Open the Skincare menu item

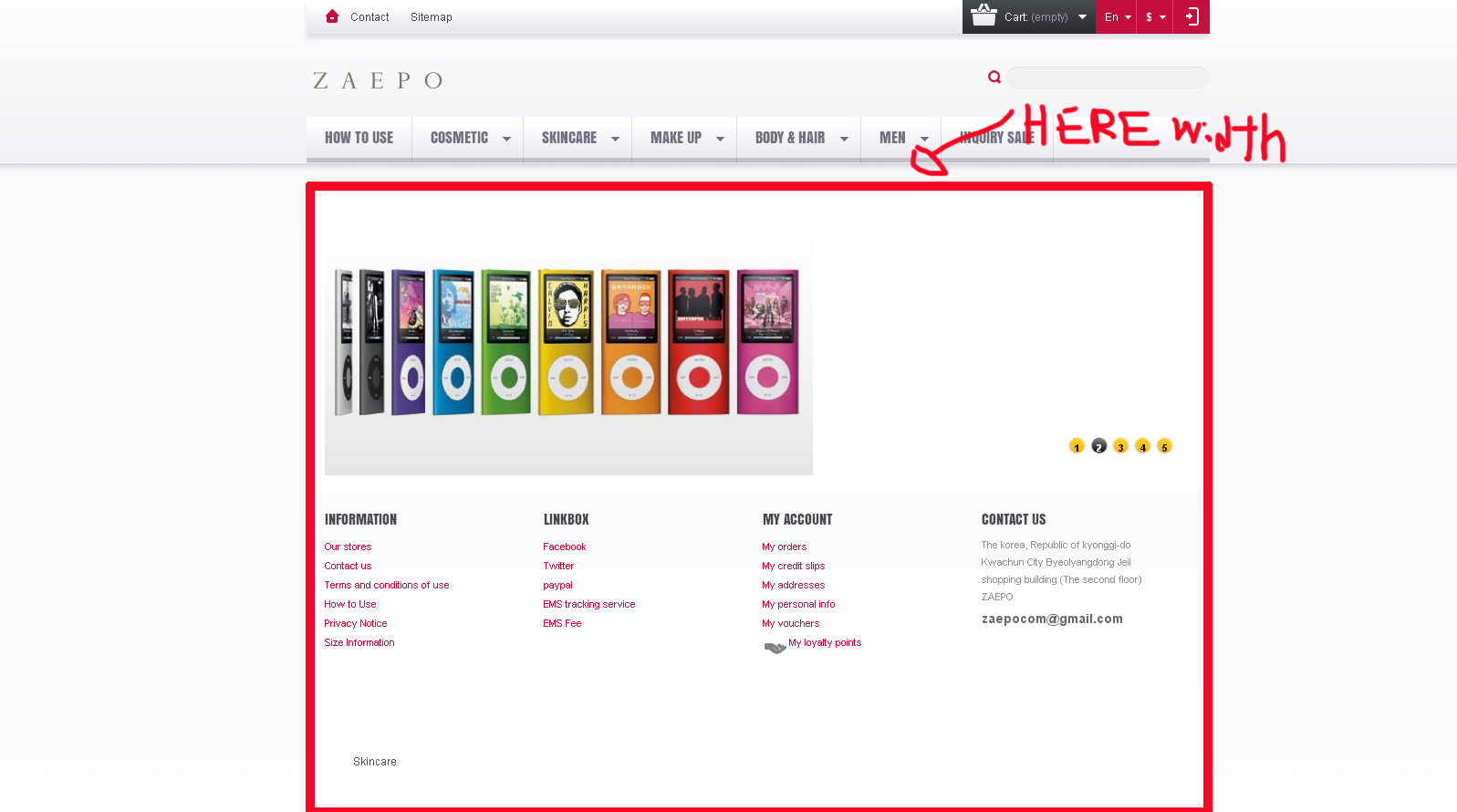tap(569, 138)
